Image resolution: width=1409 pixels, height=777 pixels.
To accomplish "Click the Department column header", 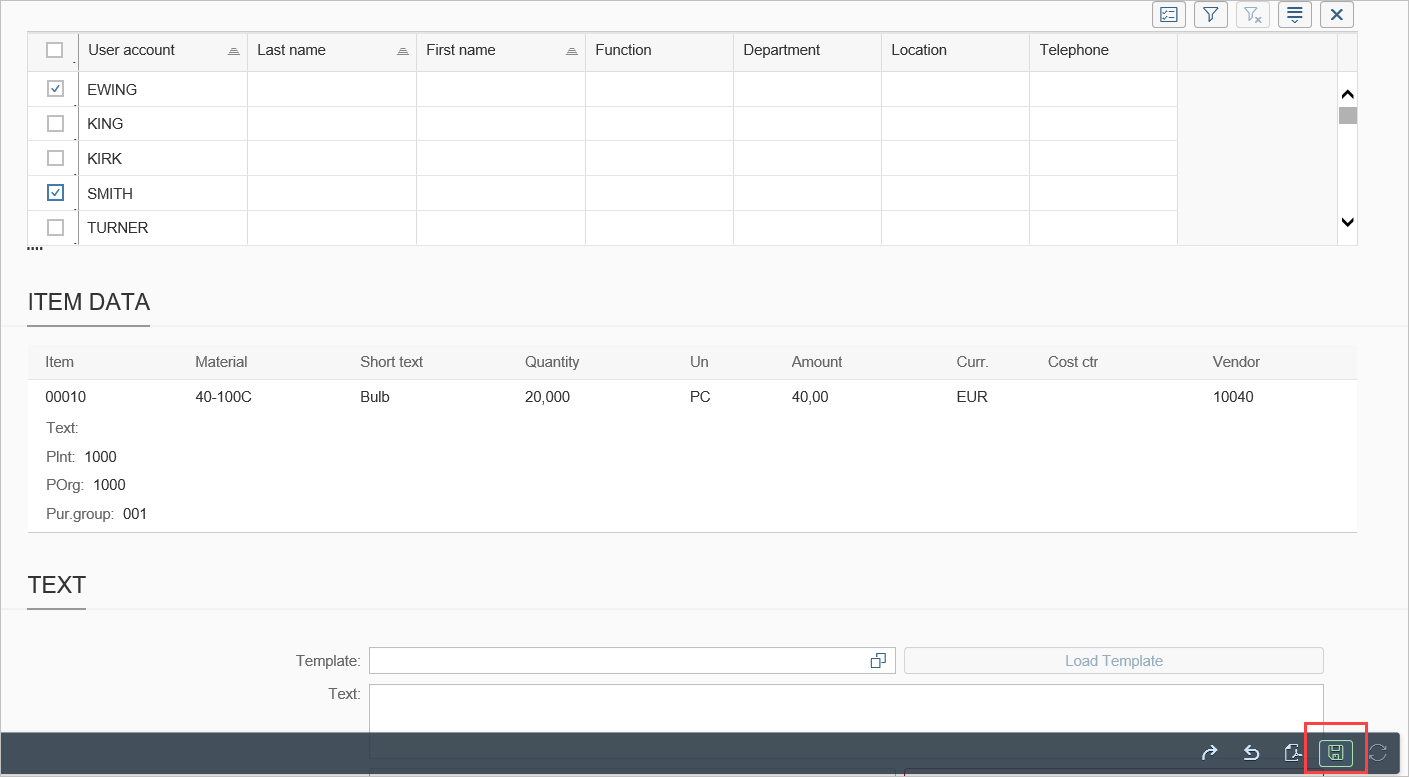I will coord(781,50).
